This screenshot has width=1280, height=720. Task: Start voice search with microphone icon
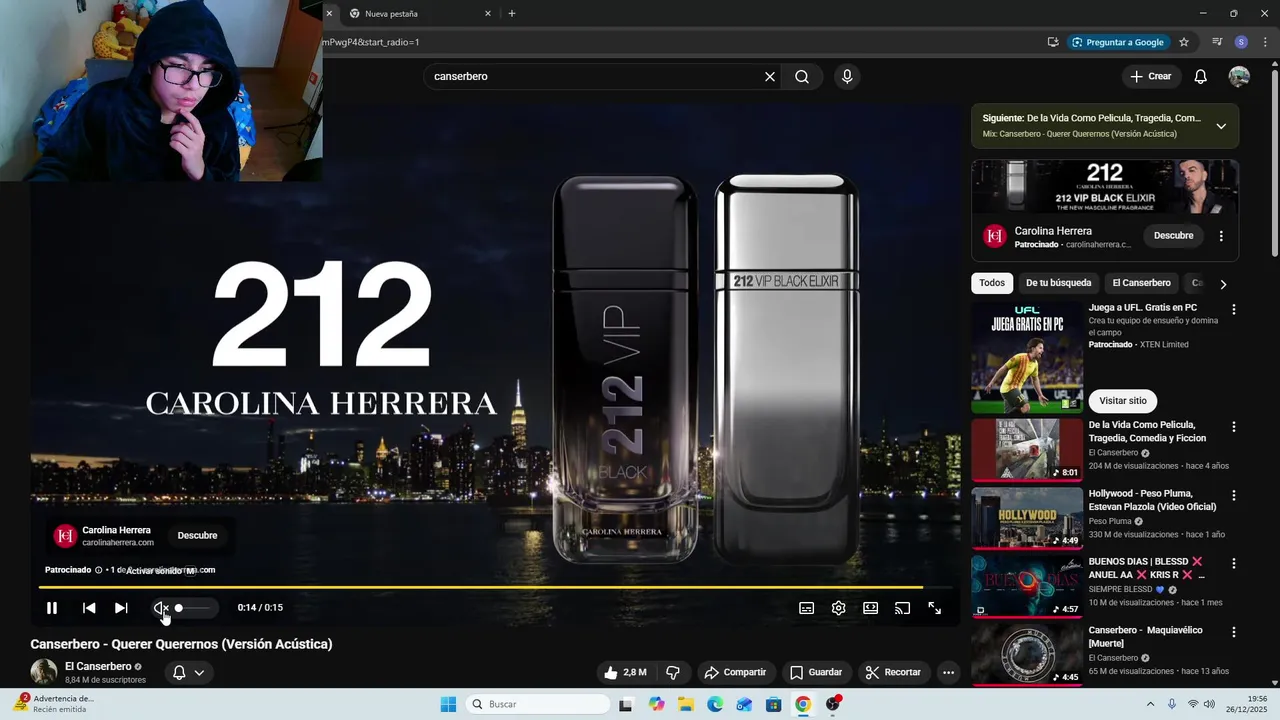[x=847, y=76]
